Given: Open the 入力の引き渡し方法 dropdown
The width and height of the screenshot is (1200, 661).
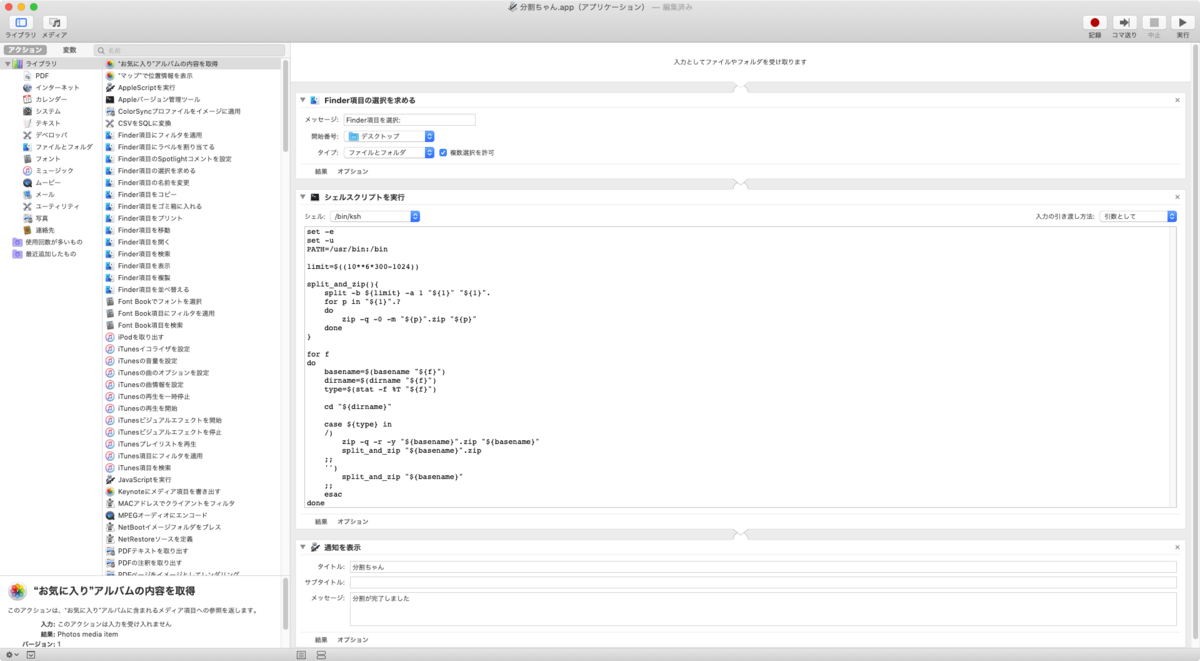Looking at the screenshot, I should (1138, 216).
